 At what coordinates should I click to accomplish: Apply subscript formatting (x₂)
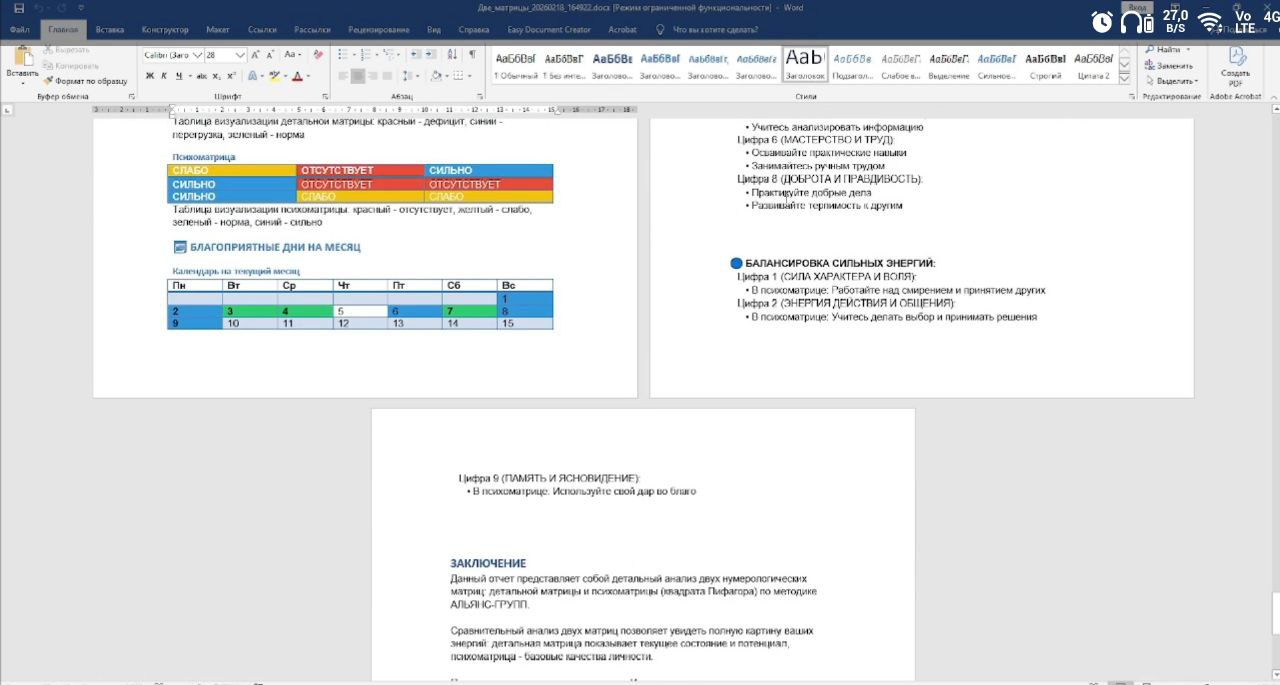(217, 76)
